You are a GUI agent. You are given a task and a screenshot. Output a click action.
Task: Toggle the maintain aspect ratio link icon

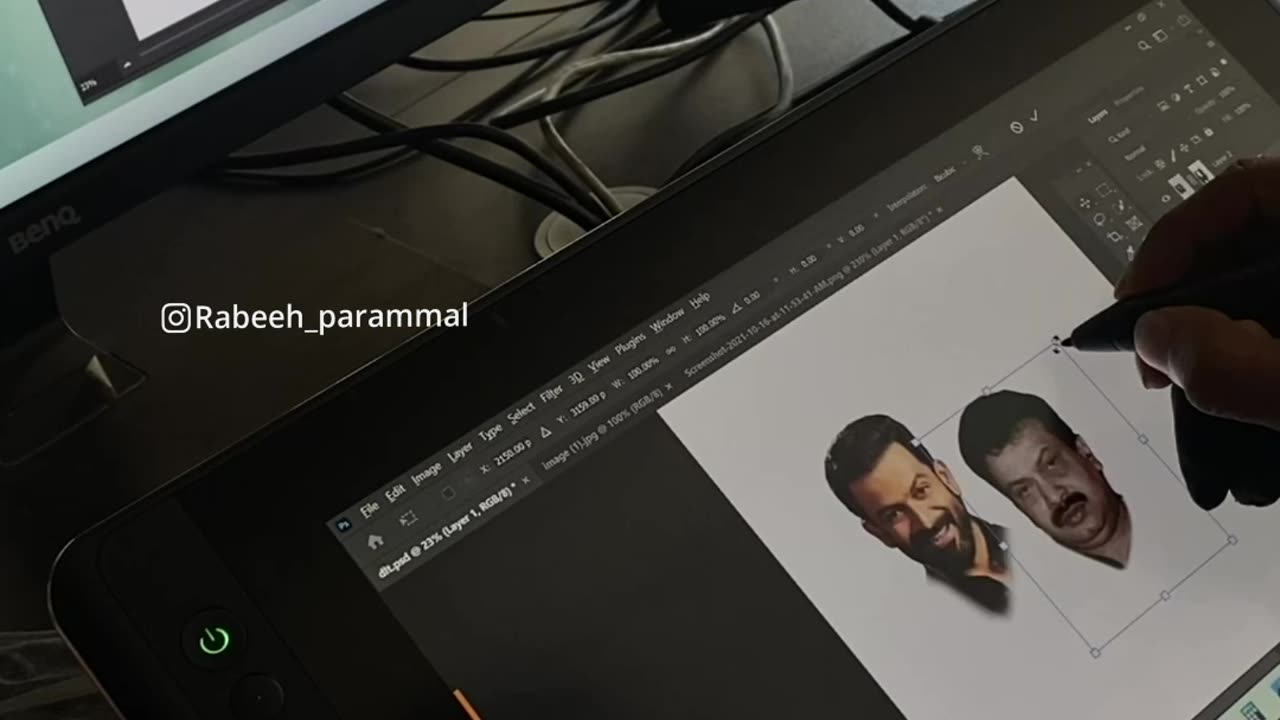[671, 351]
